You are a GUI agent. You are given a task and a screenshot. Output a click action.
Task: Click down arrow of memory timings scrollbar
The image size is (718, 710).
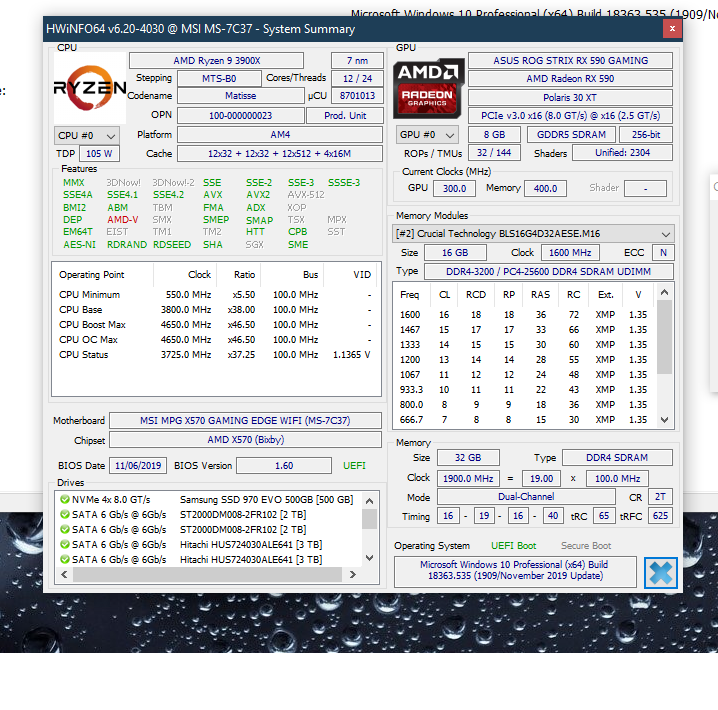pyautogui.click(x=665, y=419)
